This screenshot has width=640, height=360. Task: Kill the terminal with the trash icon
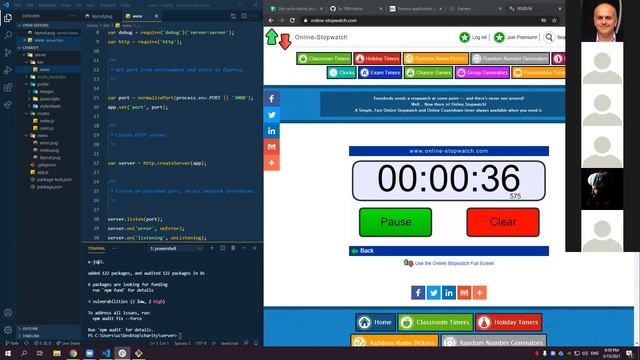point(233,248)
